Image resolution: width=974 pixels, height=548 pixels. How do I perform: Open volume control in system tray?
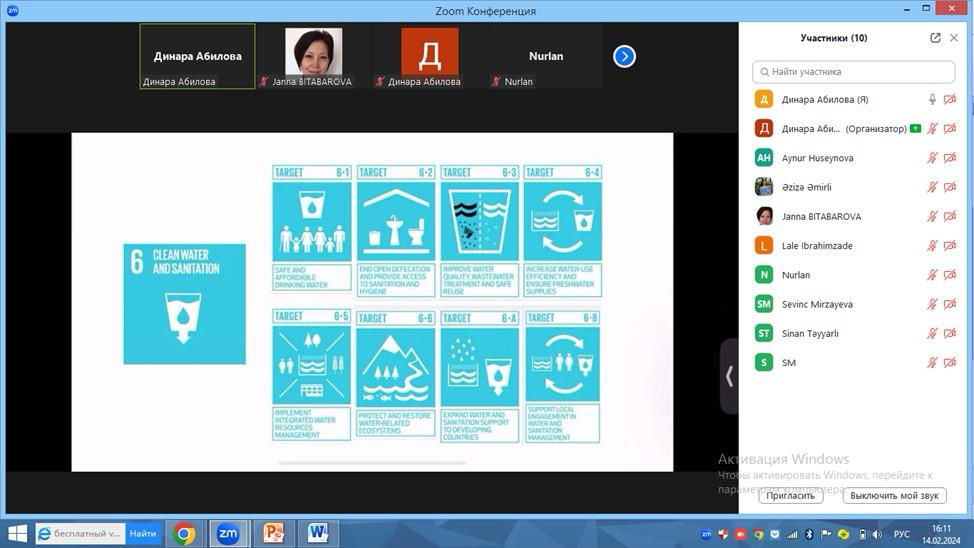877,534
